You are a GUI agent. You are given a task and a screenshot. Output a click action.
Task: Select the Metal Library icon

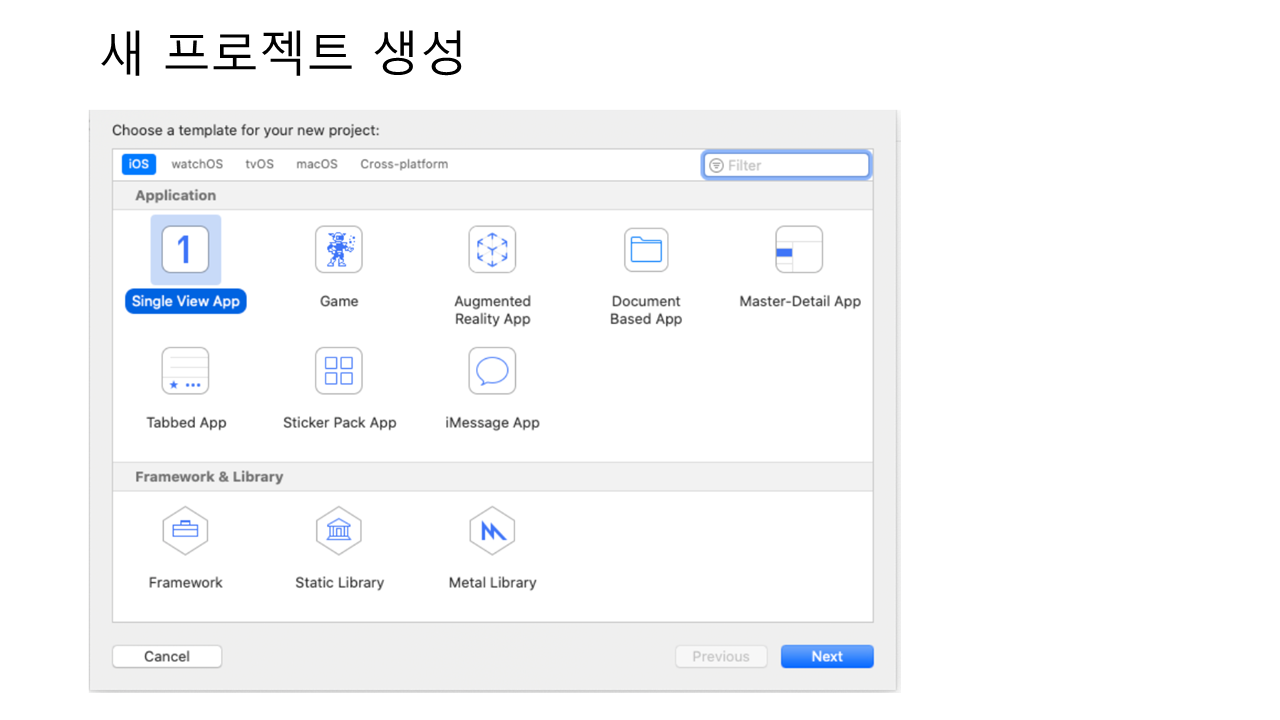tap(492, 531)
